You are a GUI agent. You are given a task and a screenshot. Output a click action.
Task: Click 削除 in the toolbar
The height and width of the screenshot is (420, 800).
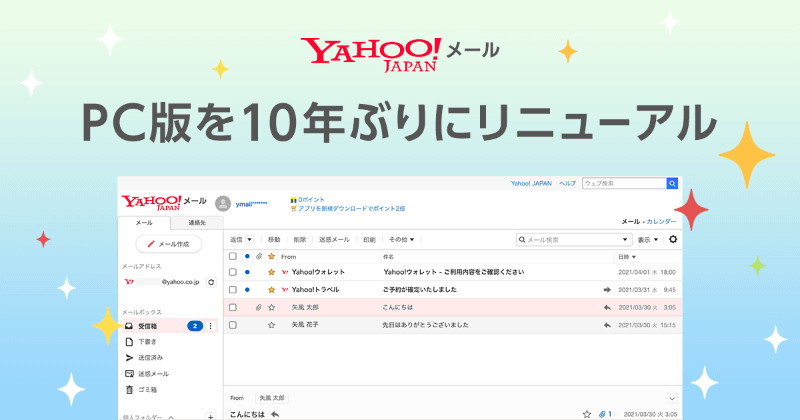point(299,239)
